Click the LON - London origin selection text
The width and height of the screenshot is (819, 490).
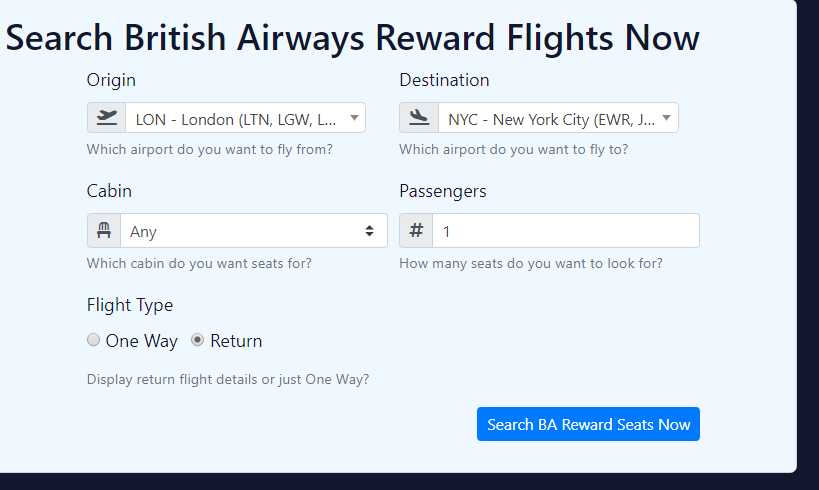[236, 120]
